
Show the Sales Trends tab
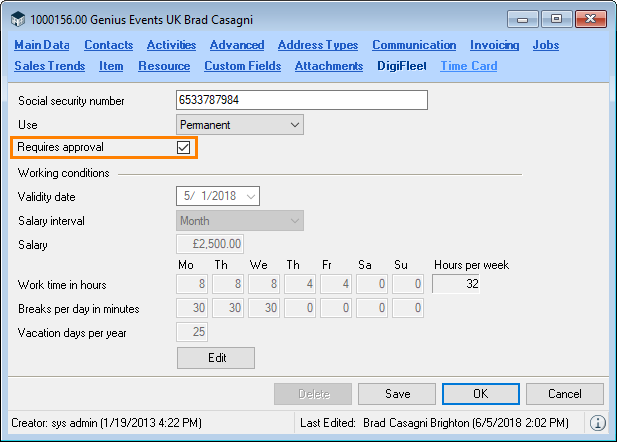(50, 66)
